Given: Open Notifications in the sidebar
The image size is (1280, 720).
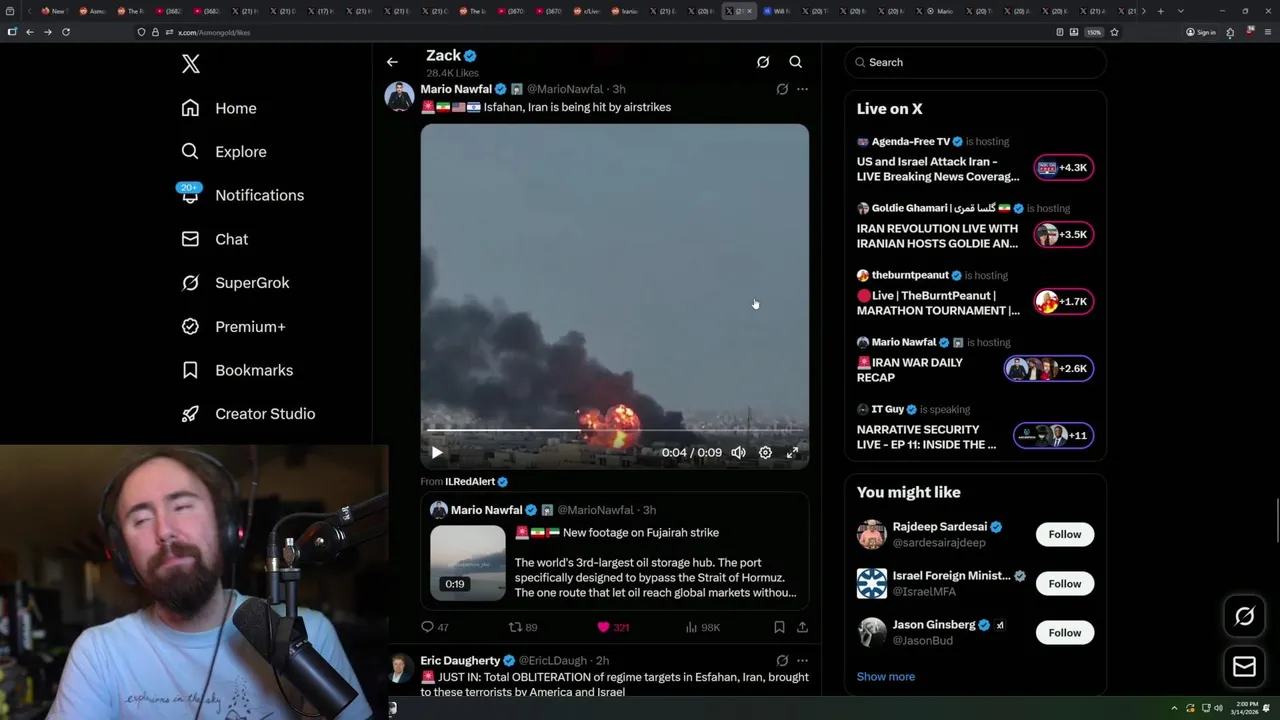Looking at the screenshot, I should 242,195.
